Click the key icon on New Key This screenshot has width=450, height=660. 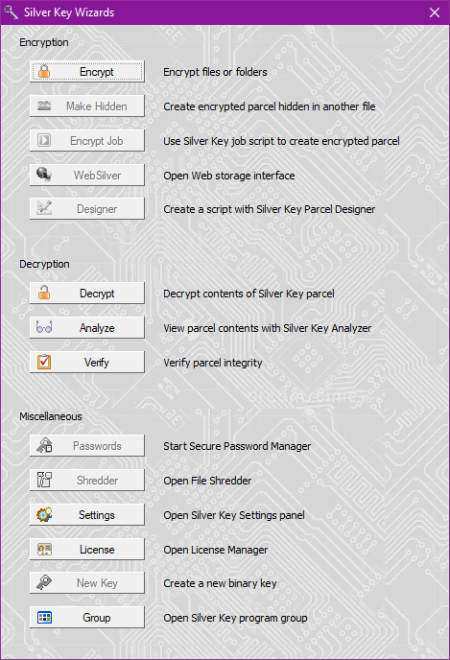(44, 583)
